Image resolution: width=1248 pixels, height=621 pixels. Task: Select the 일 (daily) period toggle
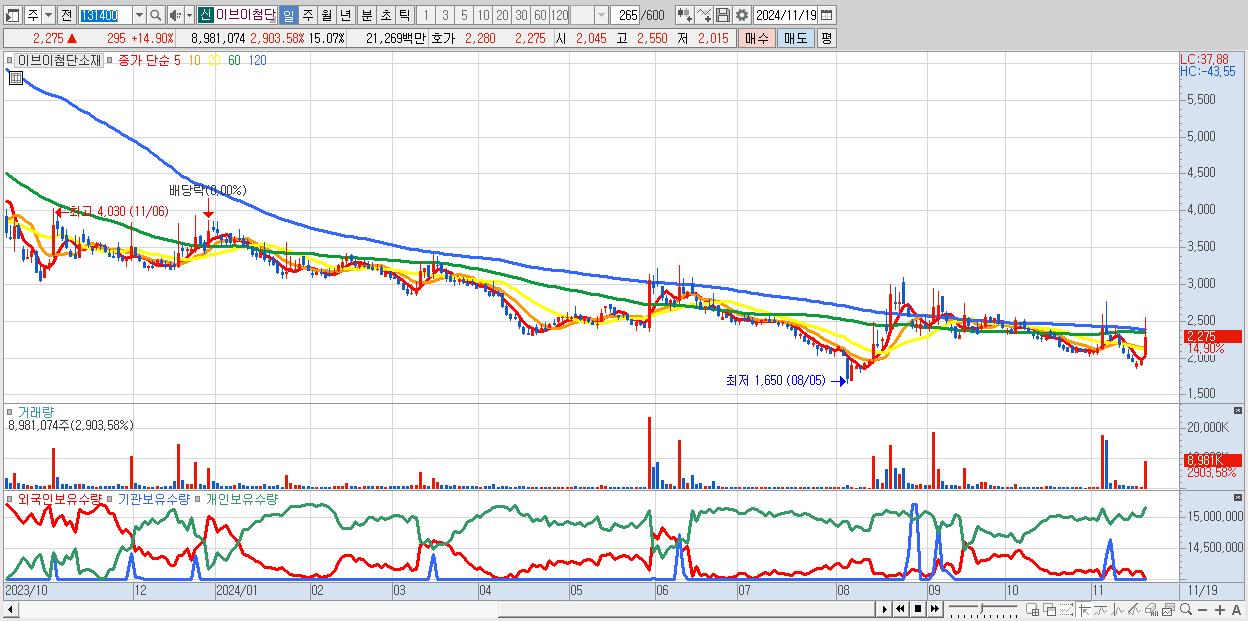point(289,15)
